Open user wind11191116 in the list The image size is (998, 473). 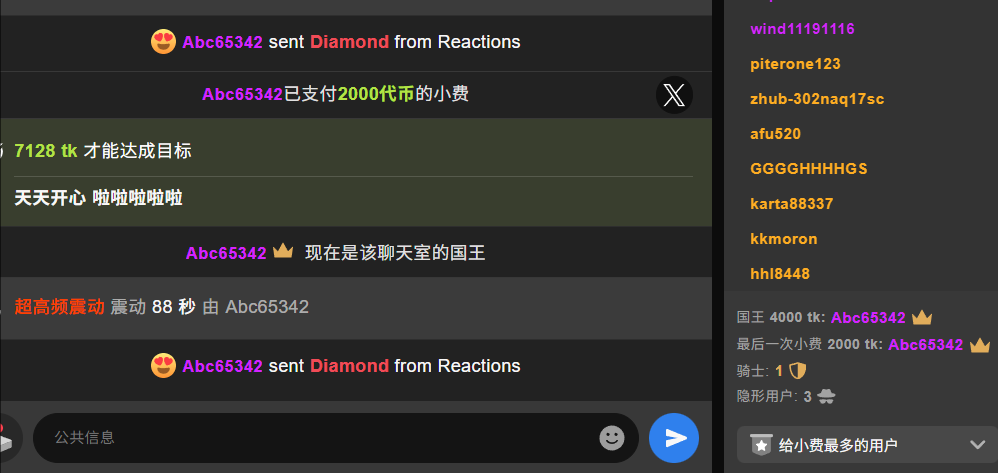(x=802, y=29)
